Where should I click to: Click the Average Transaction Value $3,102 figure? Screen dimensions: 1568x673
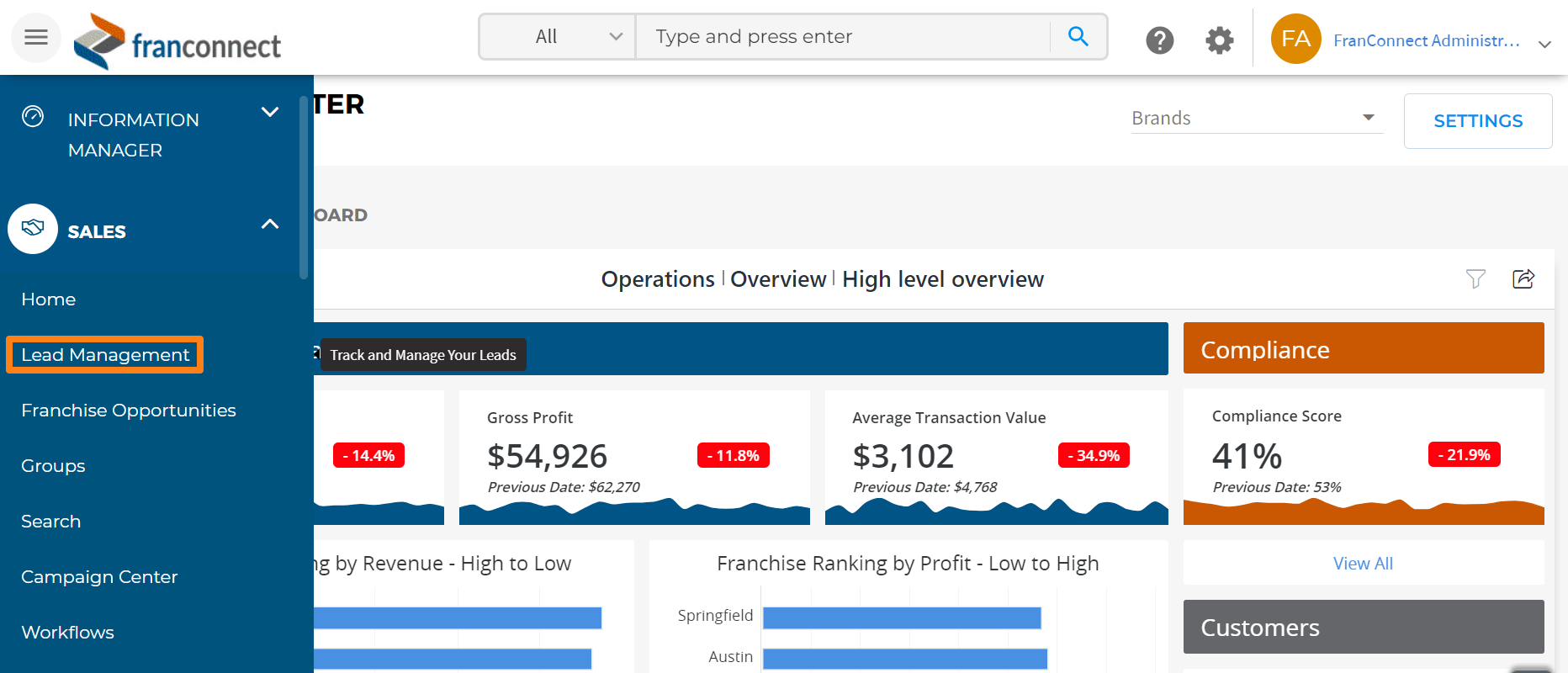903,456
